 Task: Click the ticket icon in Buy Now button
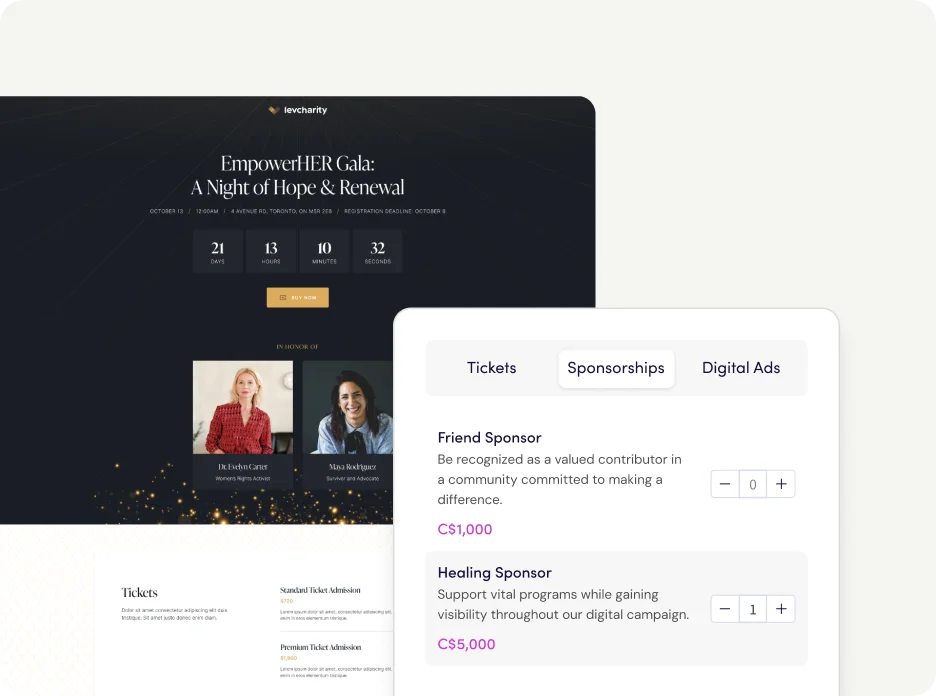pos(283,297)
